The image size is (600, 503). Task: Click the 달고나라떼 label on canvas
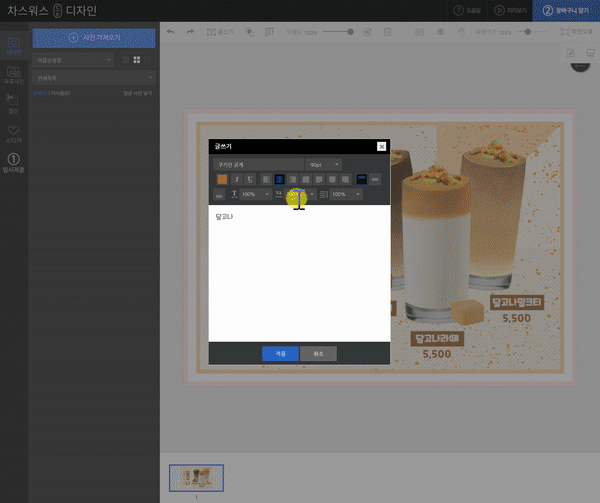pos(437,339)
